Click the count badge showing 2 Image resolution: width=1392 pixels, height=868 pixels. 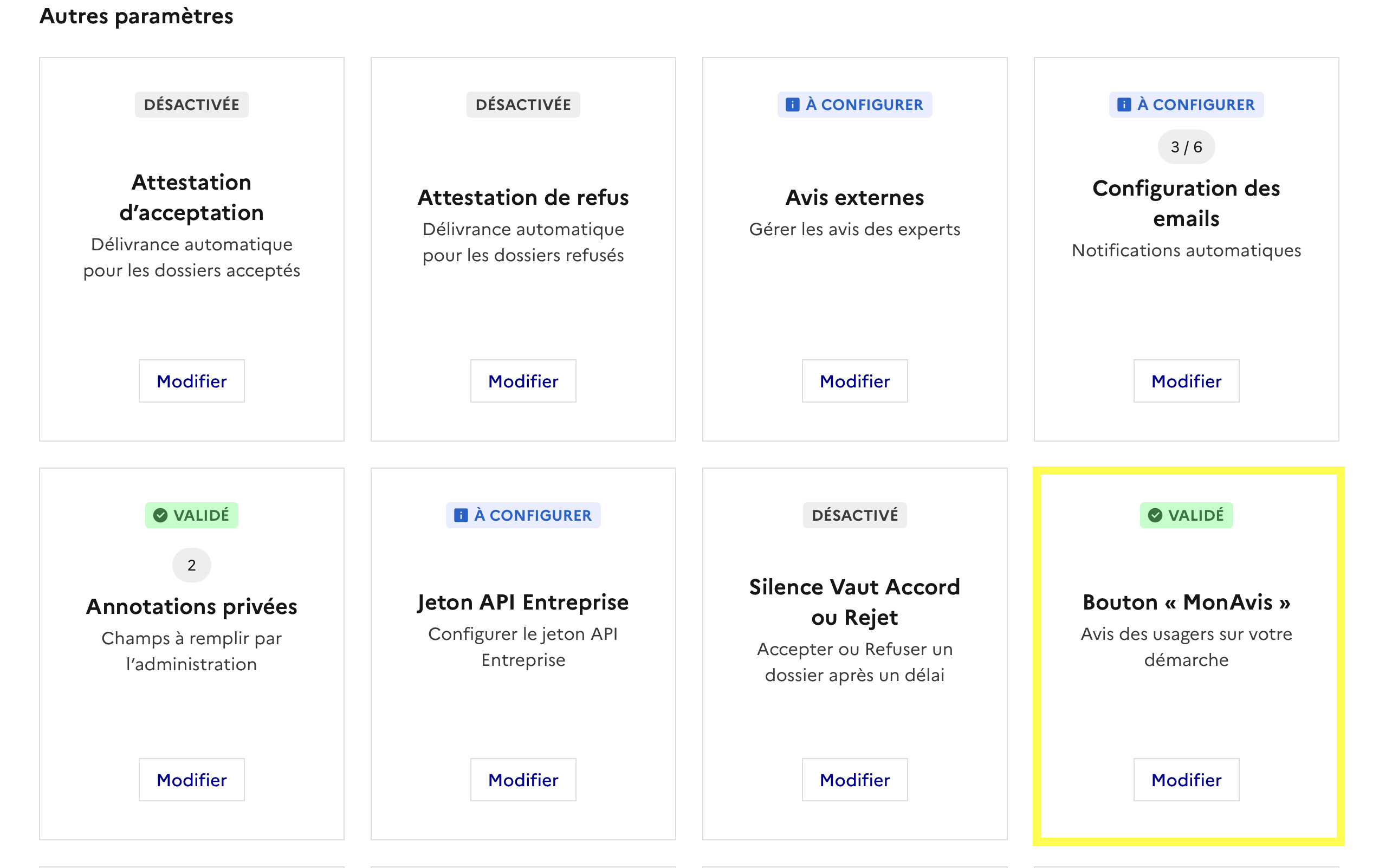point(192,566)
